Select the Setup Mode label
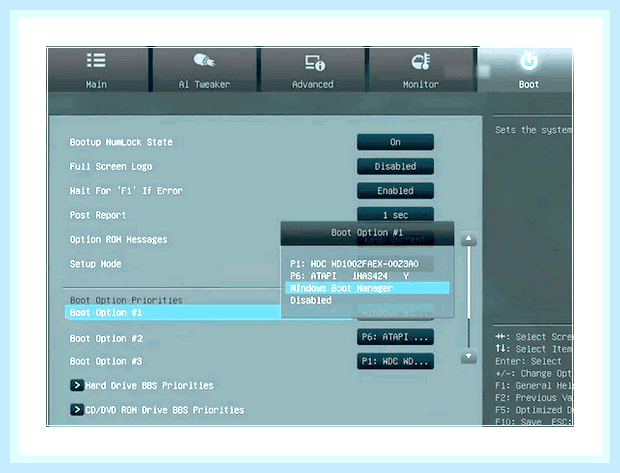The height and width of the screenshot is (473, 620). (95, 264)
